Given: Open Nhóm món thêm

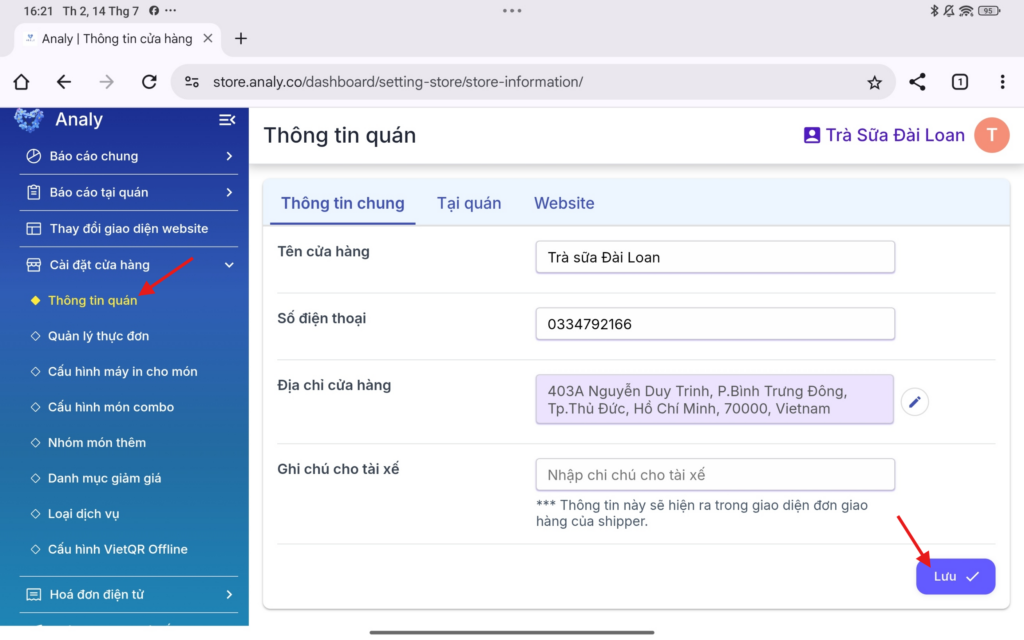Looking at the screenshot, I should click(x=97, y=443).
